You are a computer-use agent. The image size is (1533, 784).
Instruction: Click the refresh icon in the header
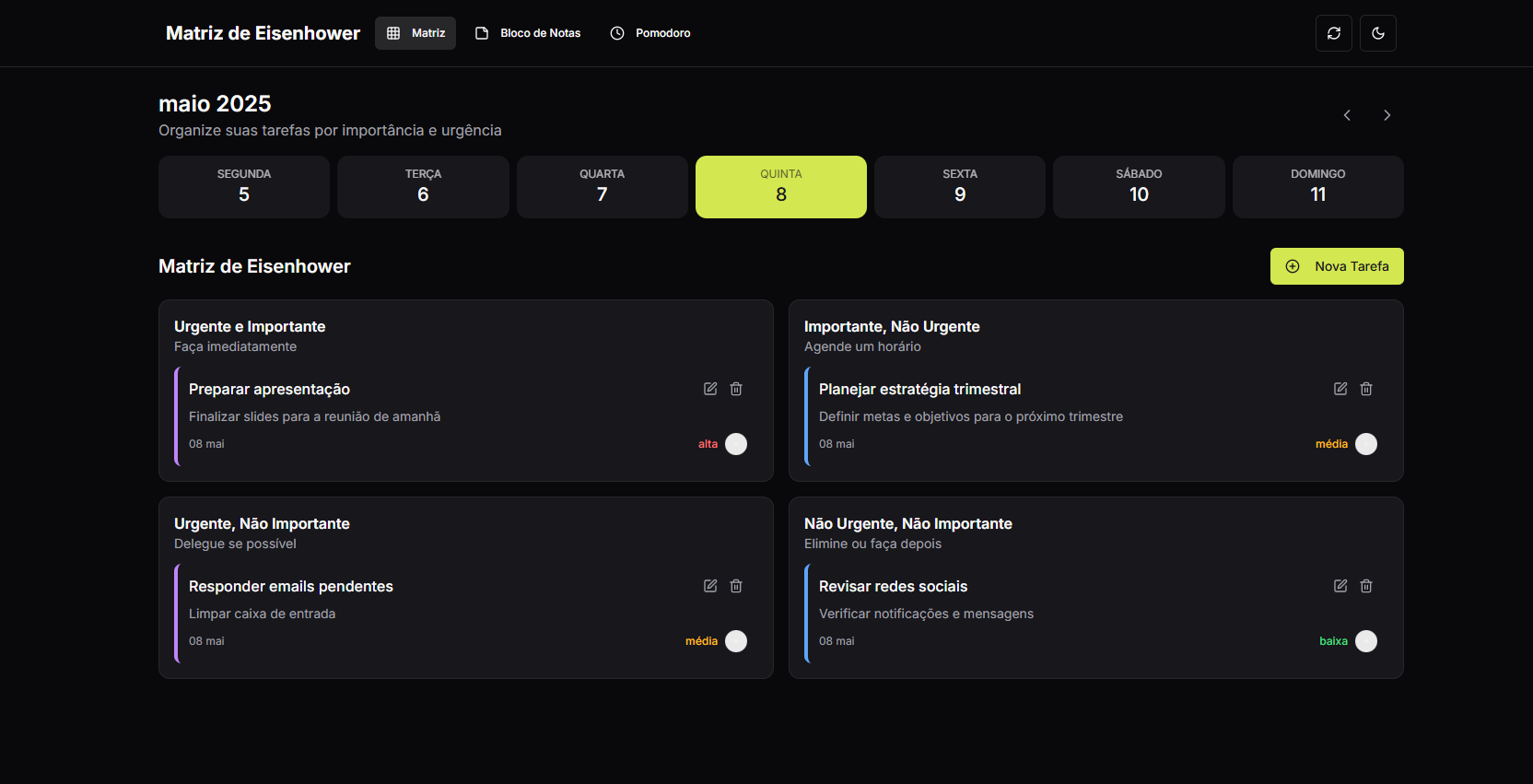pos(1333,33)
